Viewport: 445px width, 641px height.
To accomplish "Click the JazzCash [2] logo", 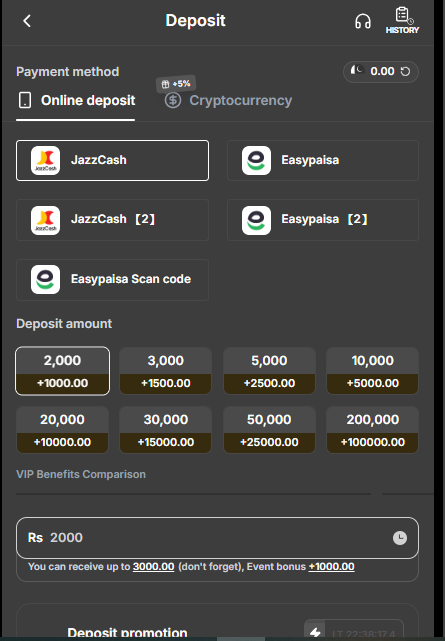I will (x=45, y=220).
